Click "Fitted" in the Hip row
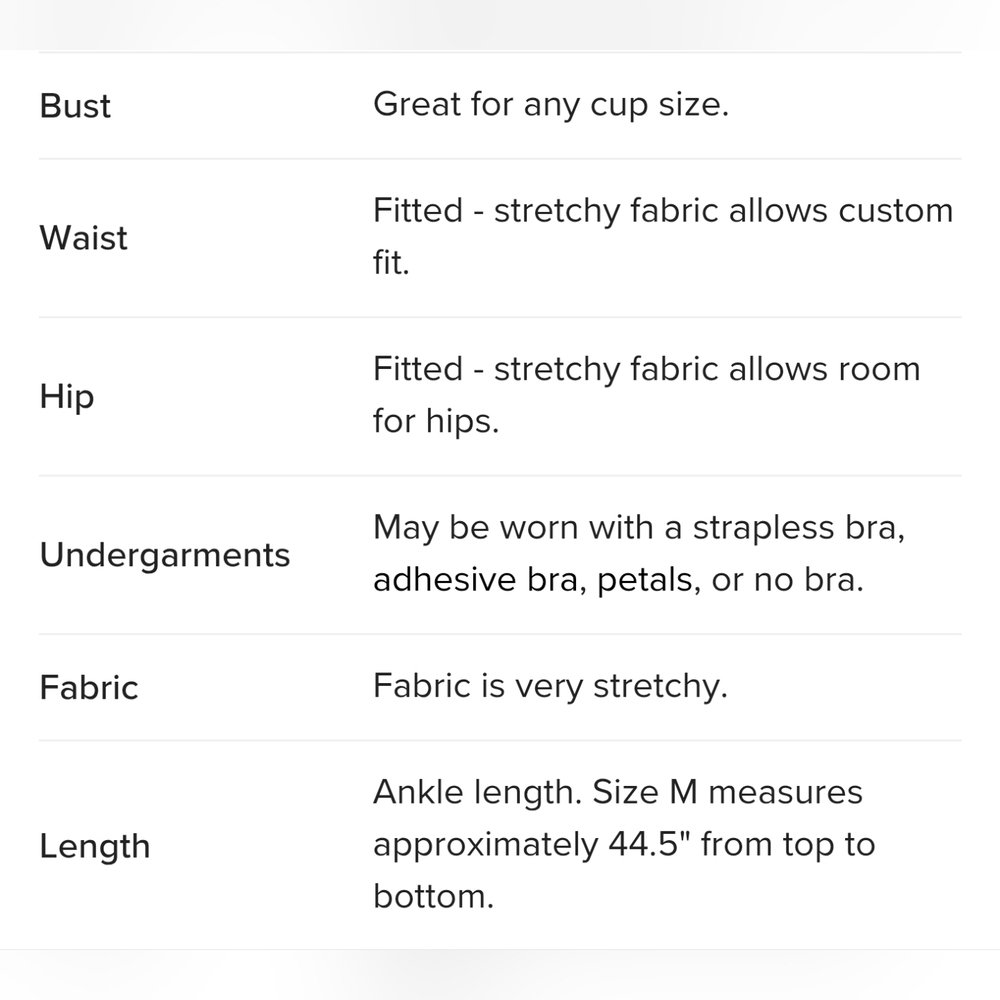This screenshot has height=1000, width=1000. point(418,369)
